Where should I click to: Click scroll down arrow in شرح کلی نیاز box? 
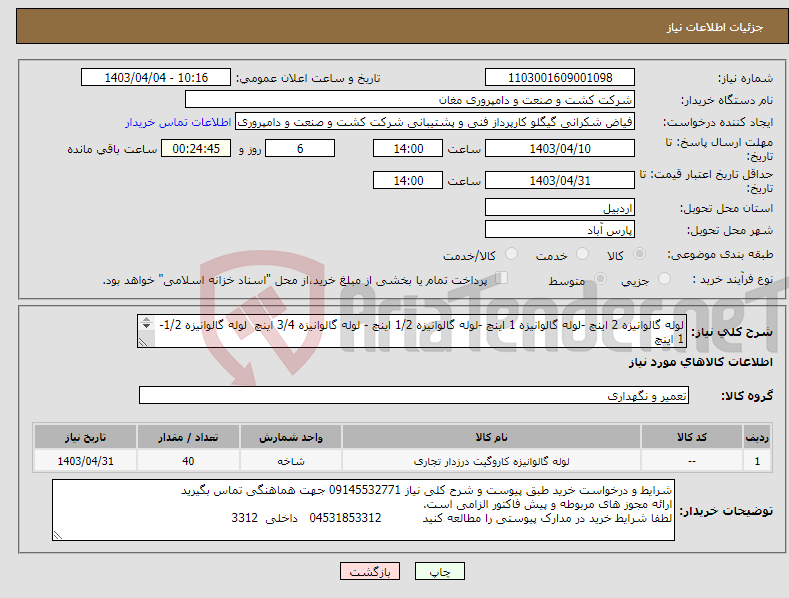pyautogui.click(x=146, y=326)
